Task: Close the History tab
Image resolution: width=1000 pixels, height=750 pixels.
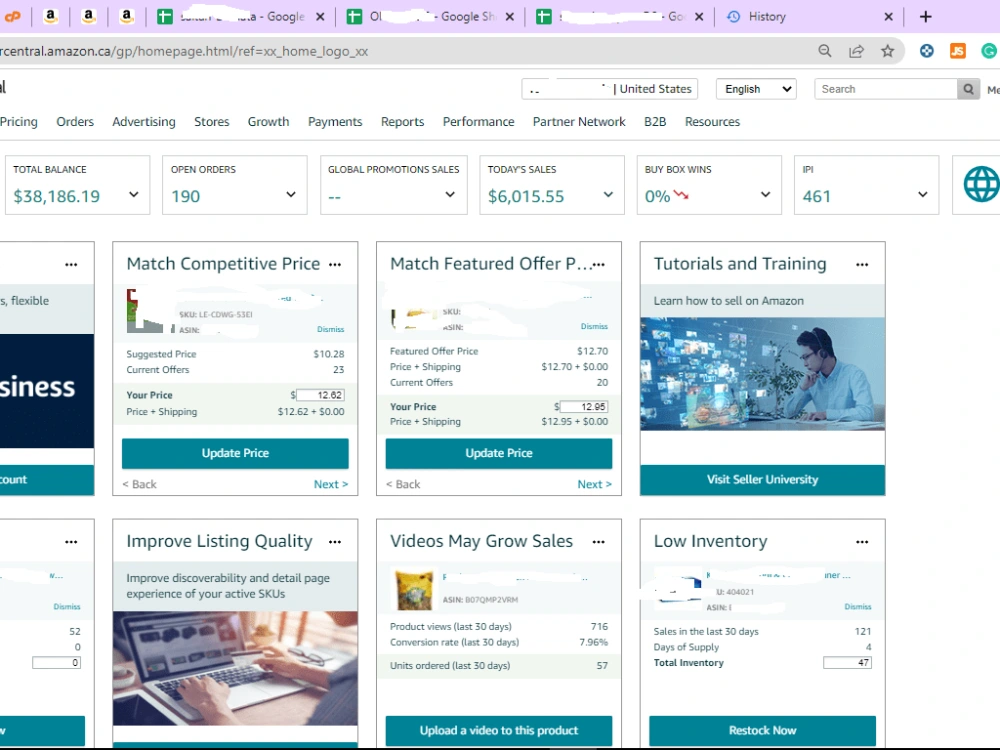Action: tap(888, 17)
